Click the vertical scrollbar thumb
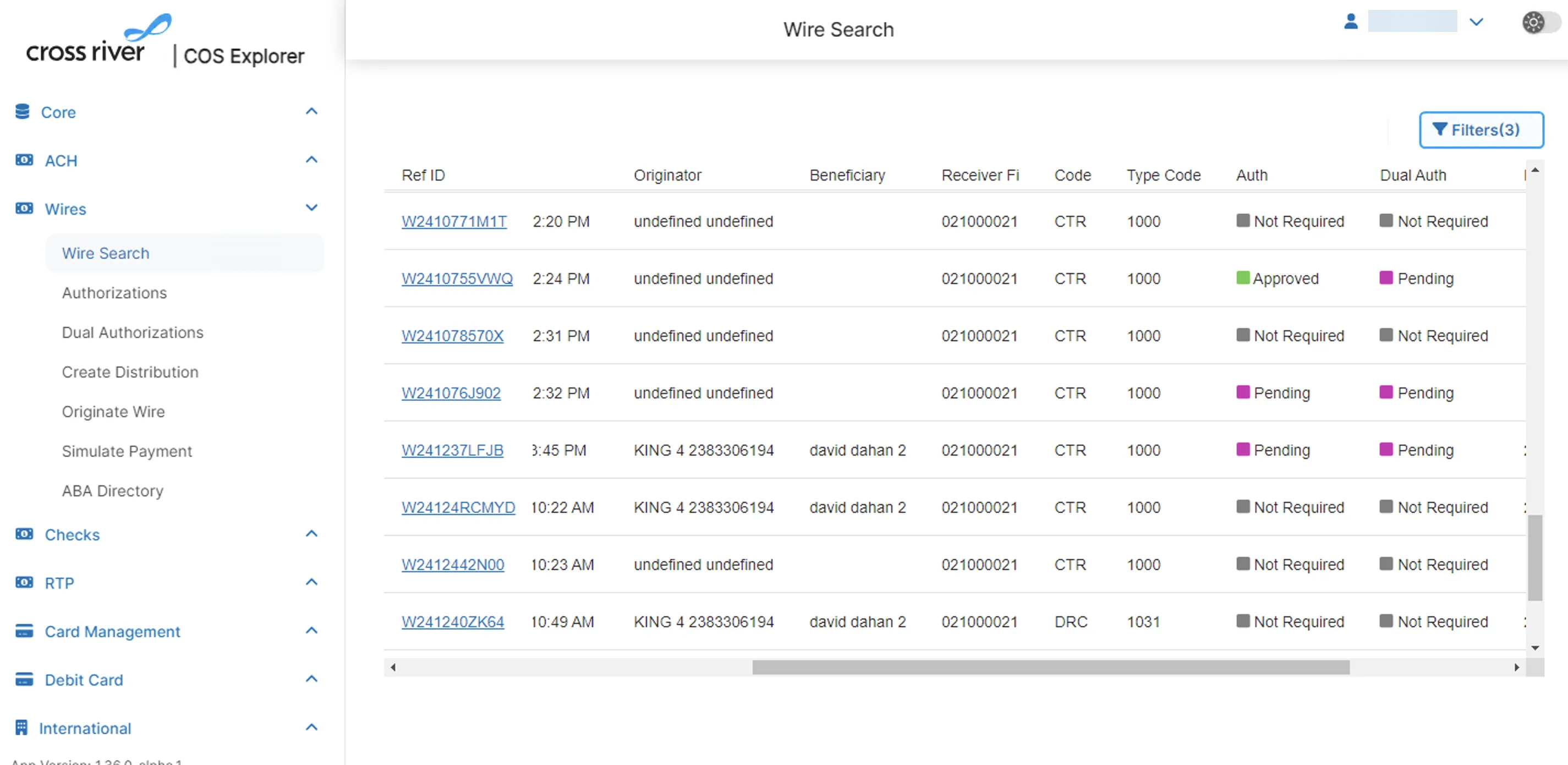The image size is (1568, 765). click(x=1535, y=558)
